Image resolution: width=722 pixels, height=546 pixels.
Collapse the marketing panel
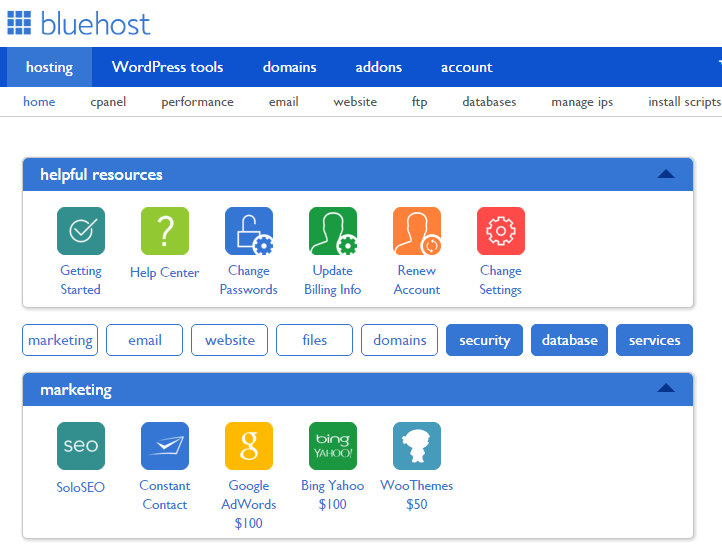tap(666, 388)
